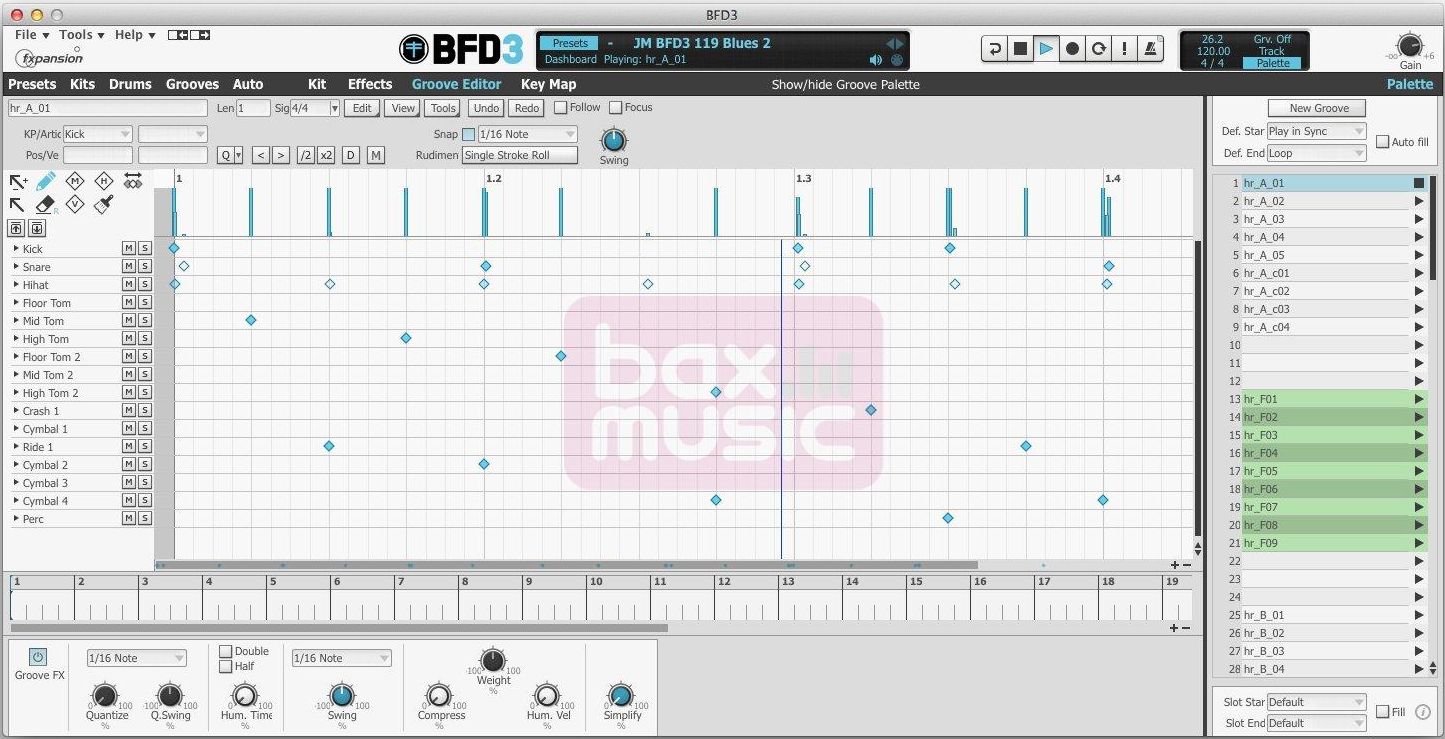Check the Auto fill checkbox

pyautogui.click(x=1382, y=142)
